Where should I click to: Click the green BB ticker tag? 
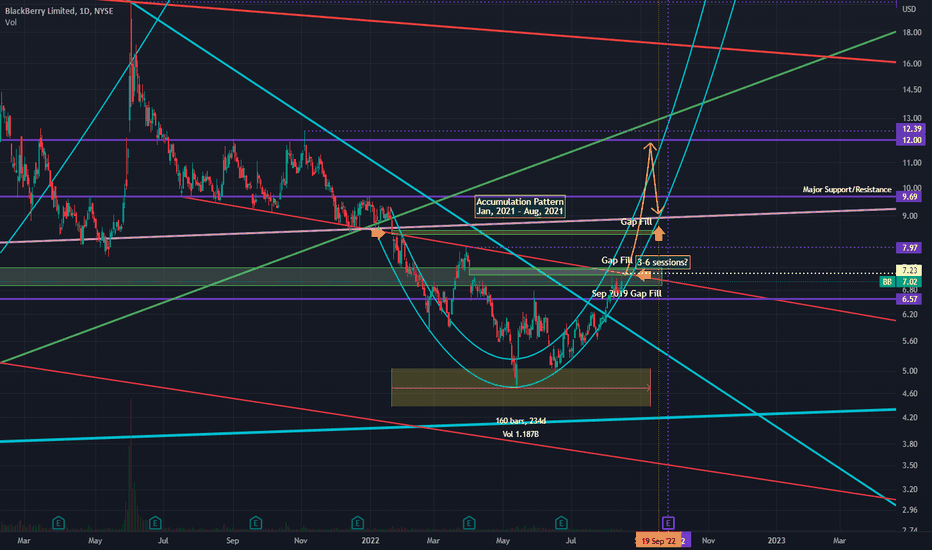point(887,282)
